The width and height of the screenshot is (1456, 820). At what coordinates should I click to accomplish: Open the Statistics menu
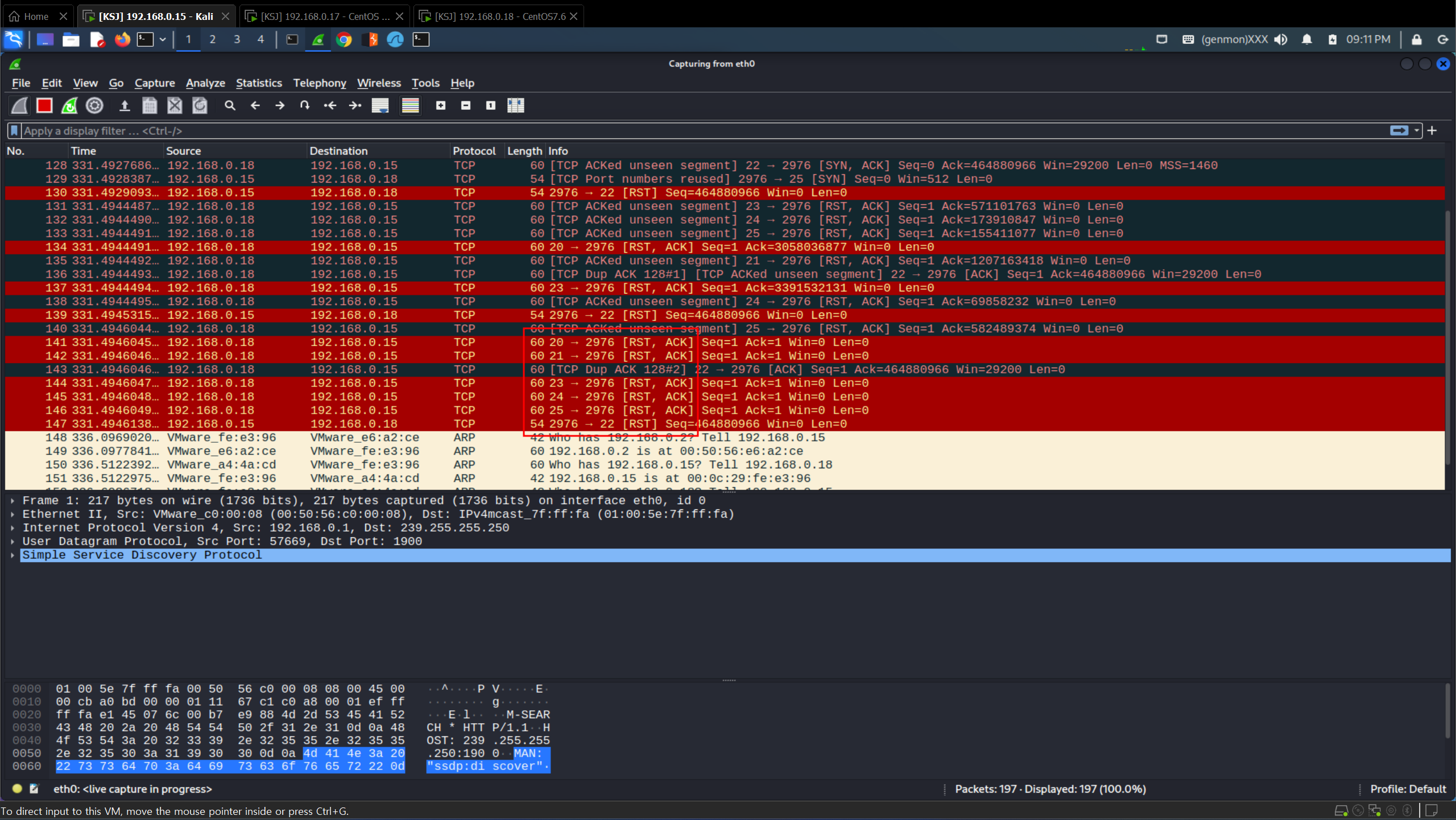[x=259, y=83]
